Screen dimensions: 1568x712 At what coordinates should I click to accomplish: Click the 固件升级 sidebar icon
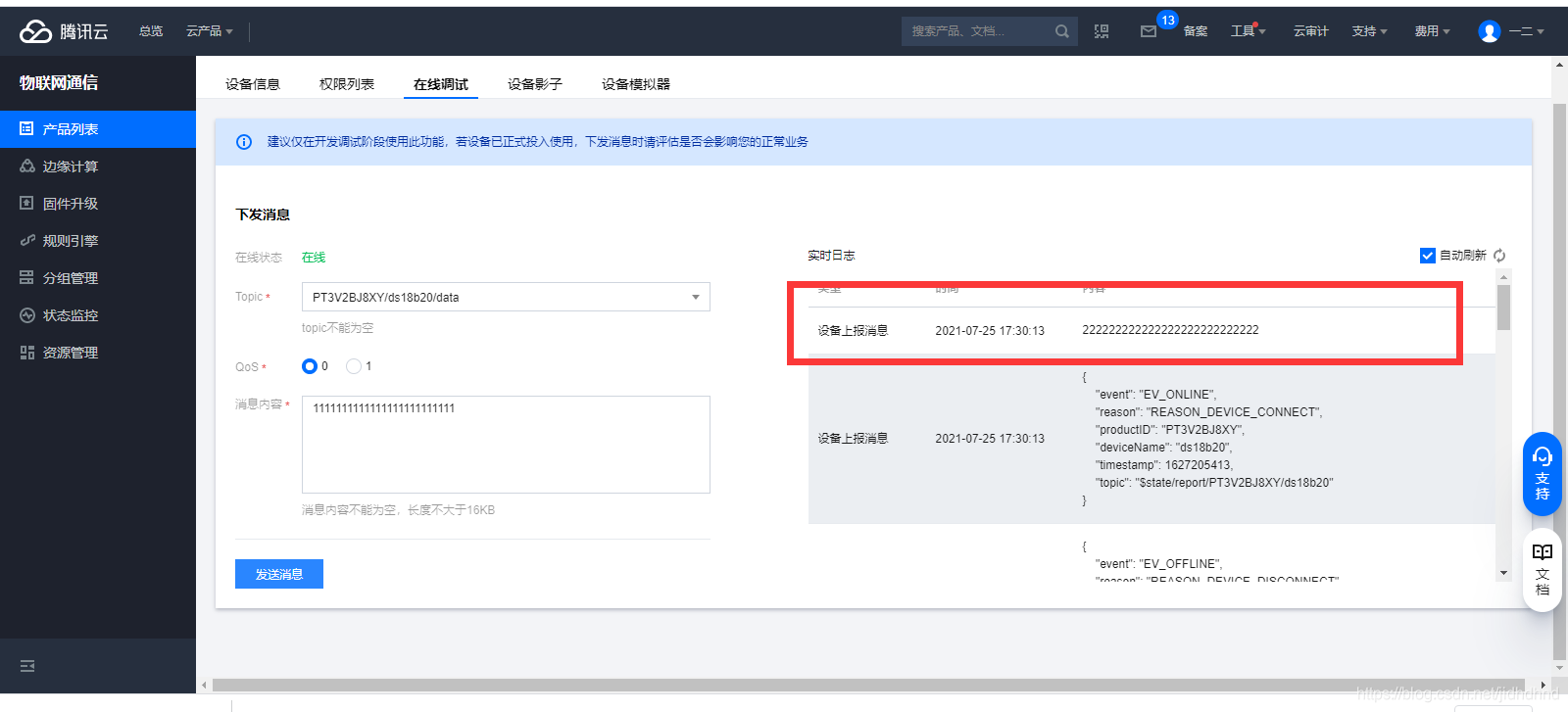[27, 203]
